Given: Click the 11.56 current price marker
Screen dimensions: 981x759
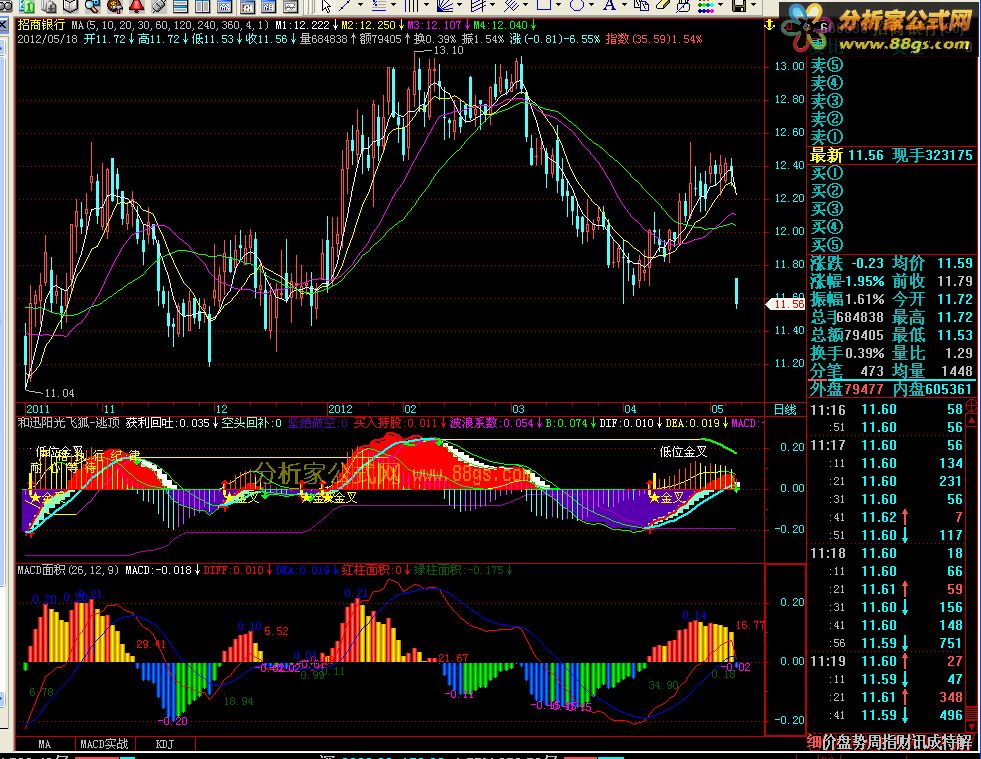Looking at the screenshot, I should (x=786, y=304).
